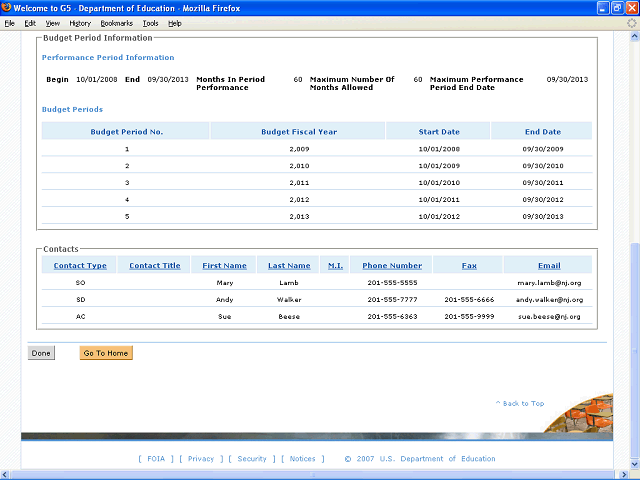This screenshot has height=480, width=640.
Task: Open the File menu
Action: coord(10,22)
